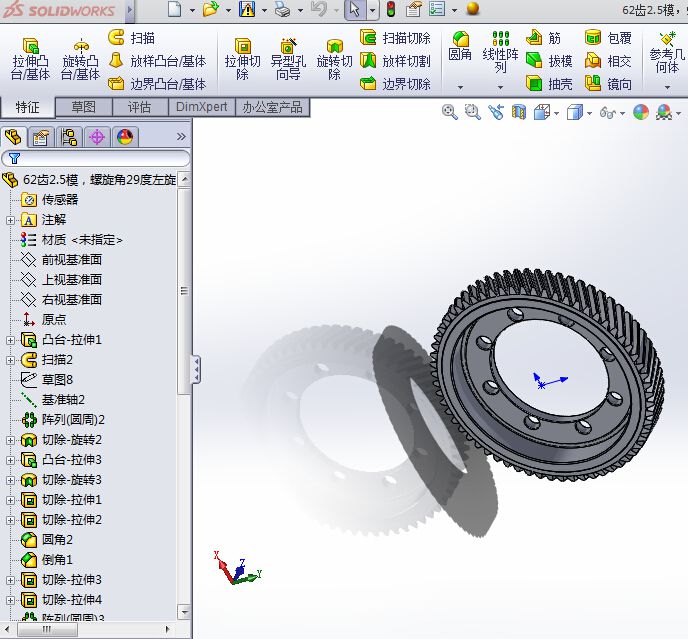Open the ConfigurationManager panel tab icon
Viewport: 688px width, 639px height.
tap(69, 137)
